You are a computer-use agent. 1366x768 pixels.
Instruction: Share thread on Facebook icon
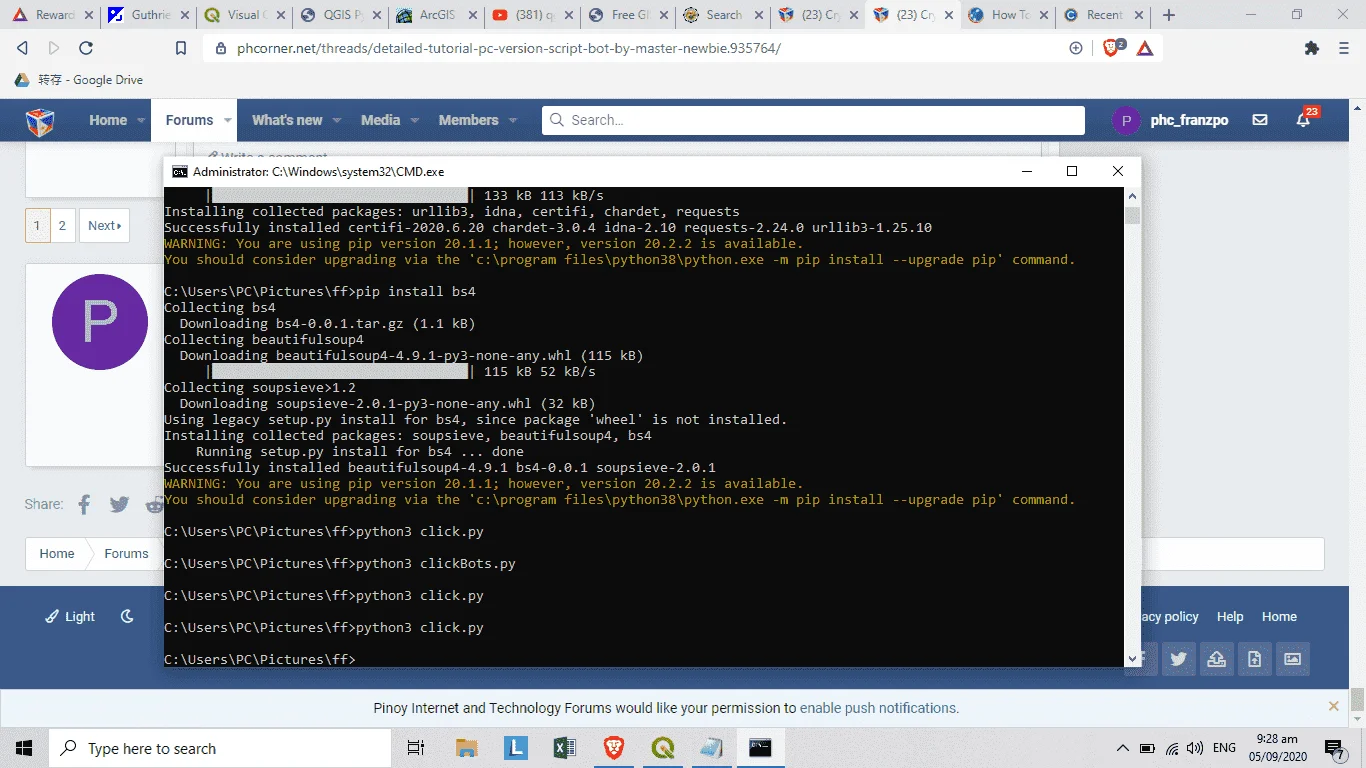pyautogui.click(x=84, y=504)
